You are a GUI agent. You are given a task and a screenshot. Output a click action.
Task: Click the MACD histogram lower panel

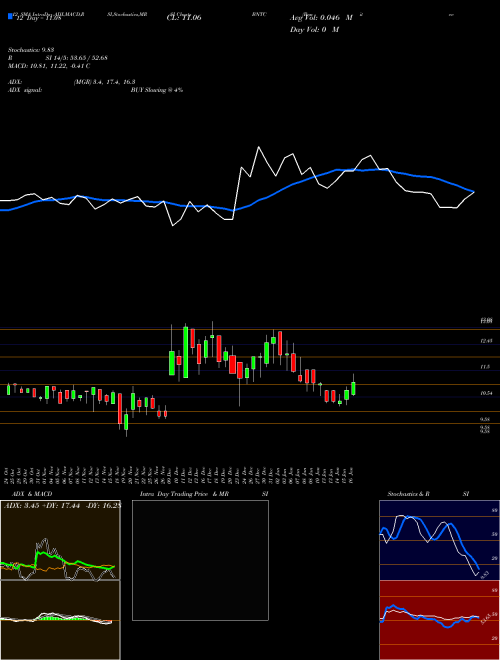pos(60,620)
